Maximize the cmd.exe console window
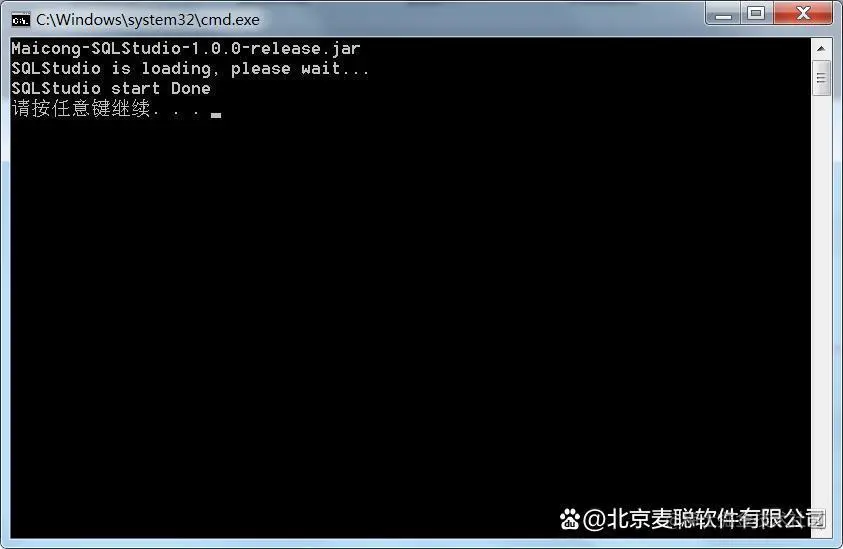 coord(756,13)
